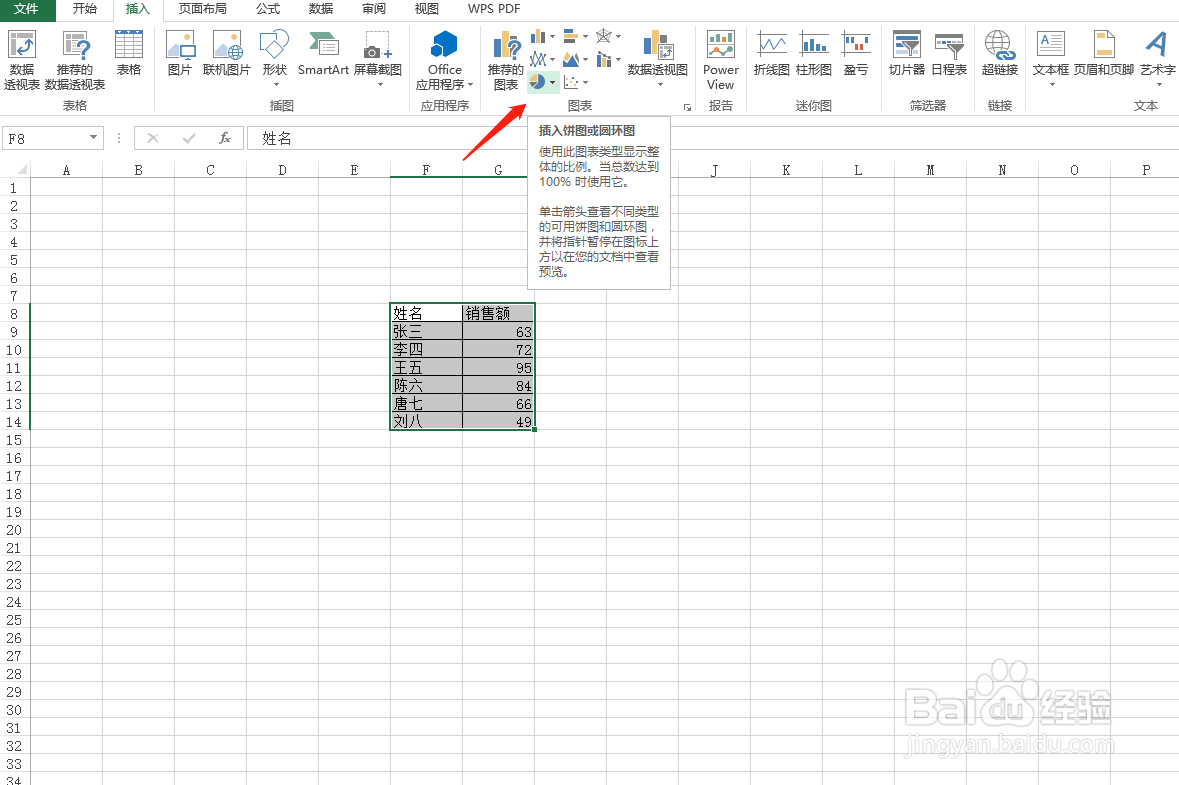Select the cell containing 张三
Screen dimensions: 1179x785
[x=426, y=331]
